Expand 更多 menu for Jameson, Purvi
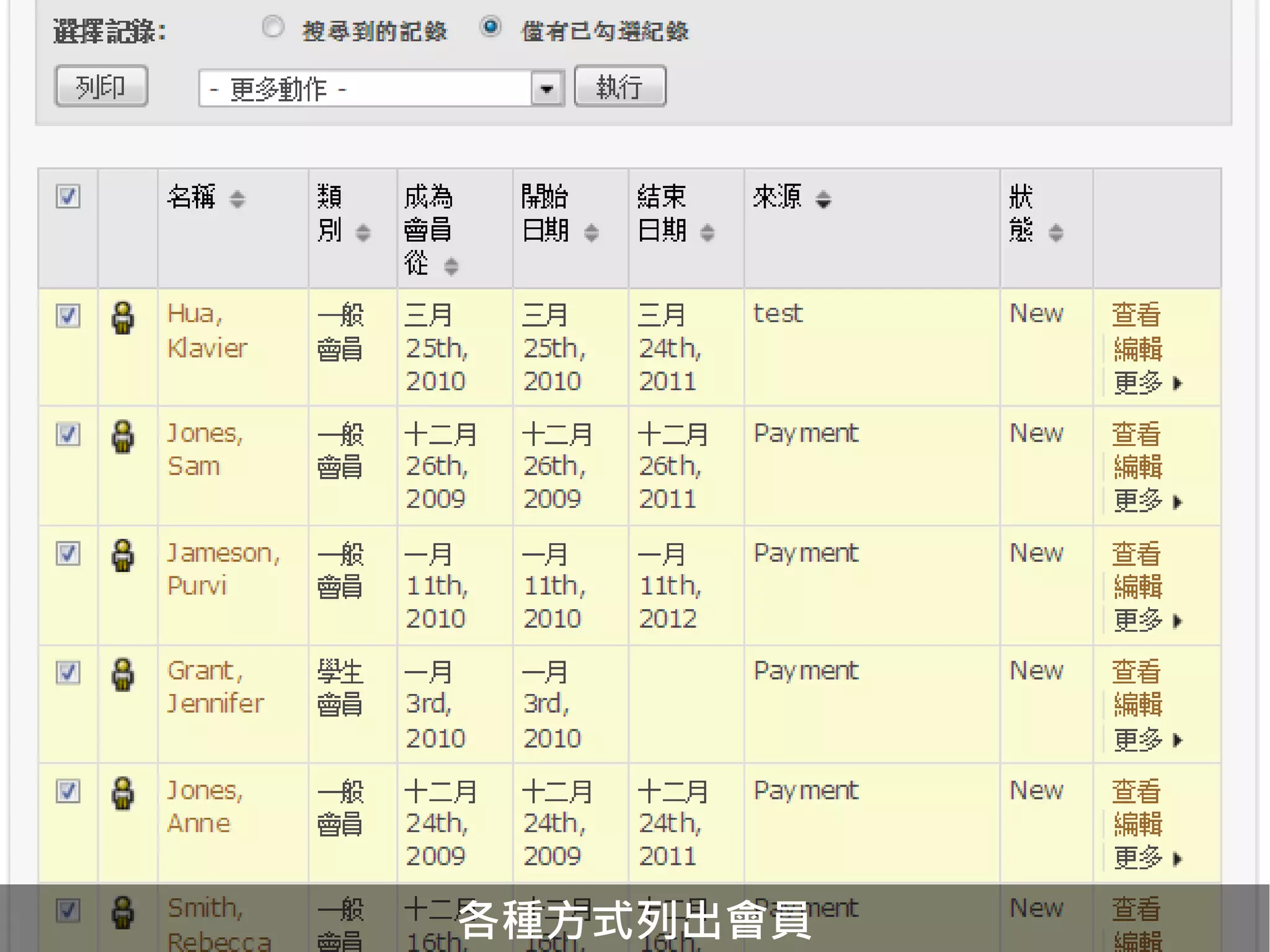1270x952 pixels. coord(1148,620)
